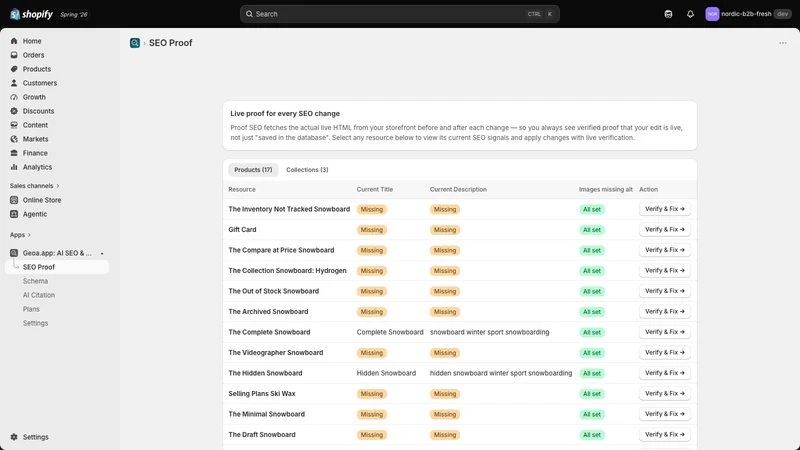The height and width of the screenshot is (450, 800).
Task: Click the 'Hidden Snowboard' current title text
Action: pos(386,373)
